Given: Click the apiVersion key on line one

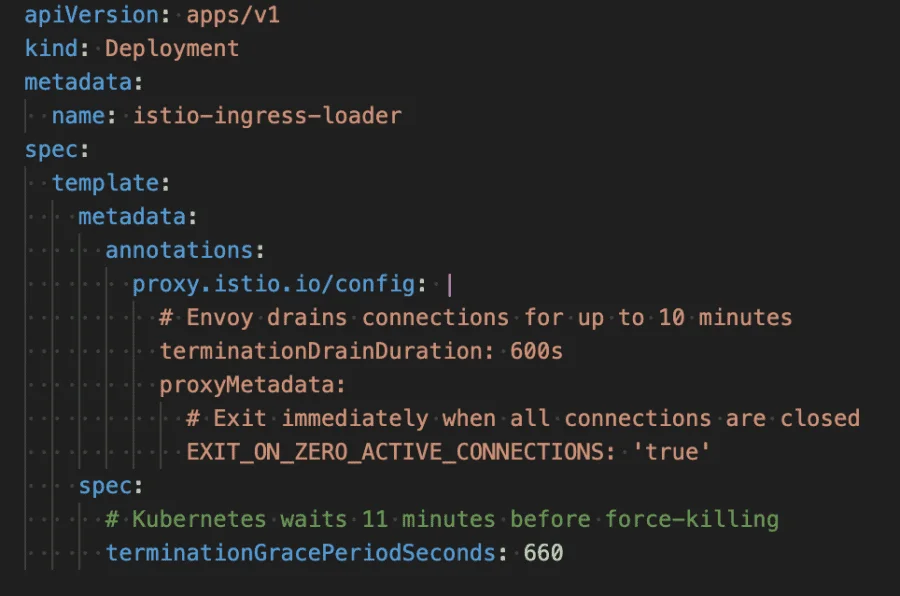Looking at the screenshot, I should coord(88,15).
